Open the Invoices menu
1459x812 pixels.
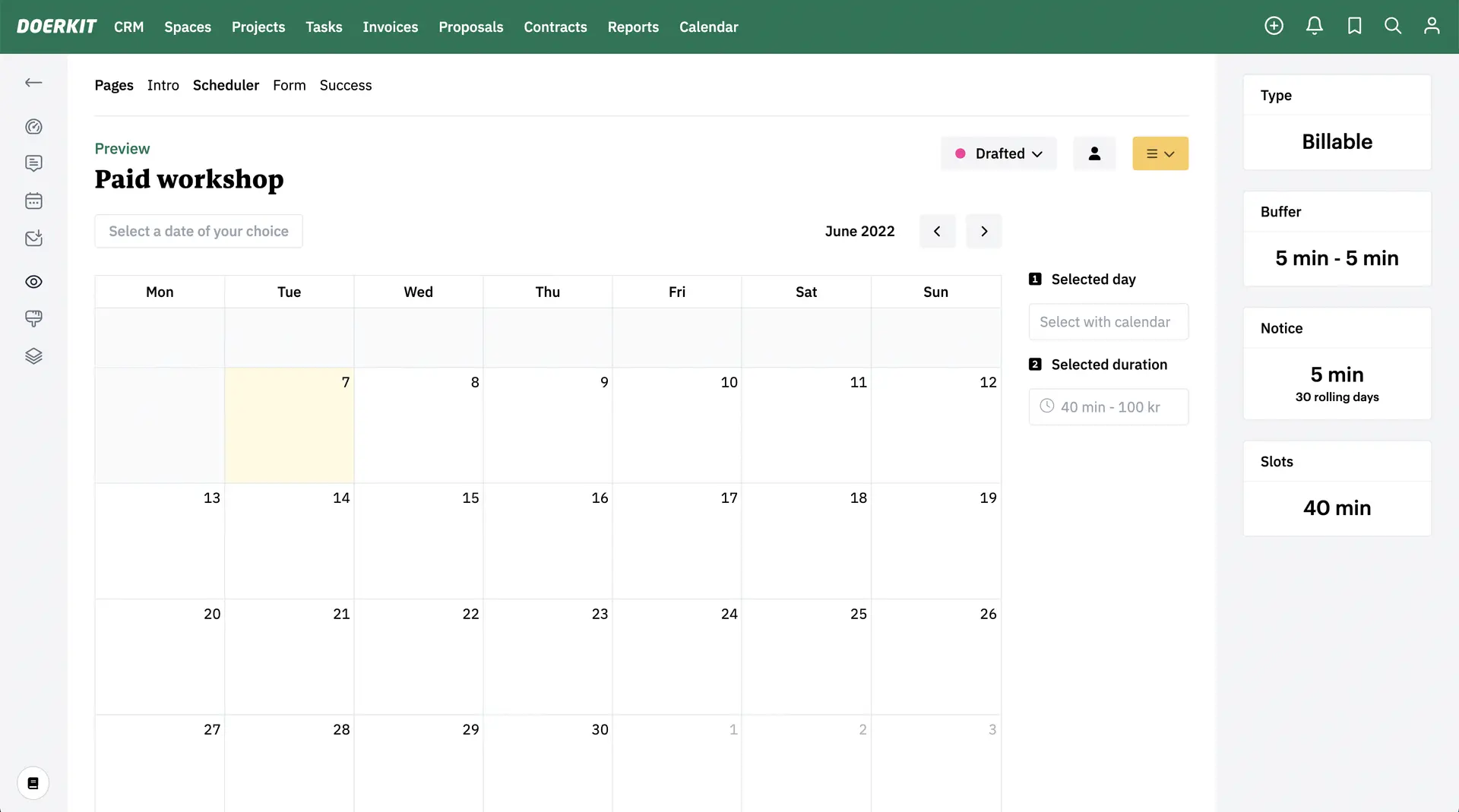[x=390, y=27]
